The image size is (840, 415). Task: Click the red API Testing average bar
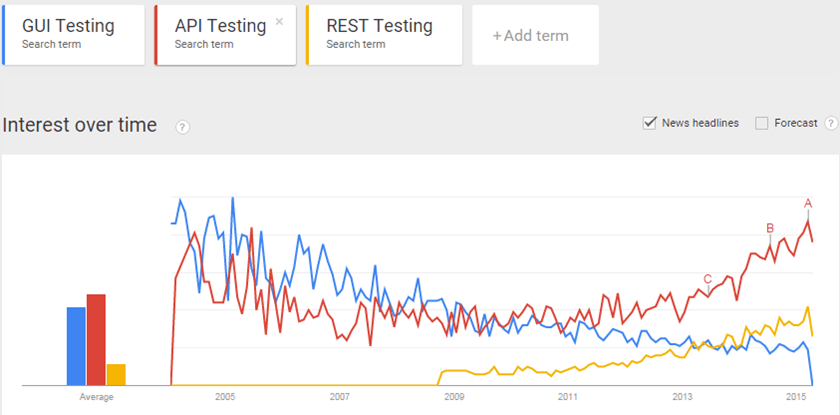(96, 339)
